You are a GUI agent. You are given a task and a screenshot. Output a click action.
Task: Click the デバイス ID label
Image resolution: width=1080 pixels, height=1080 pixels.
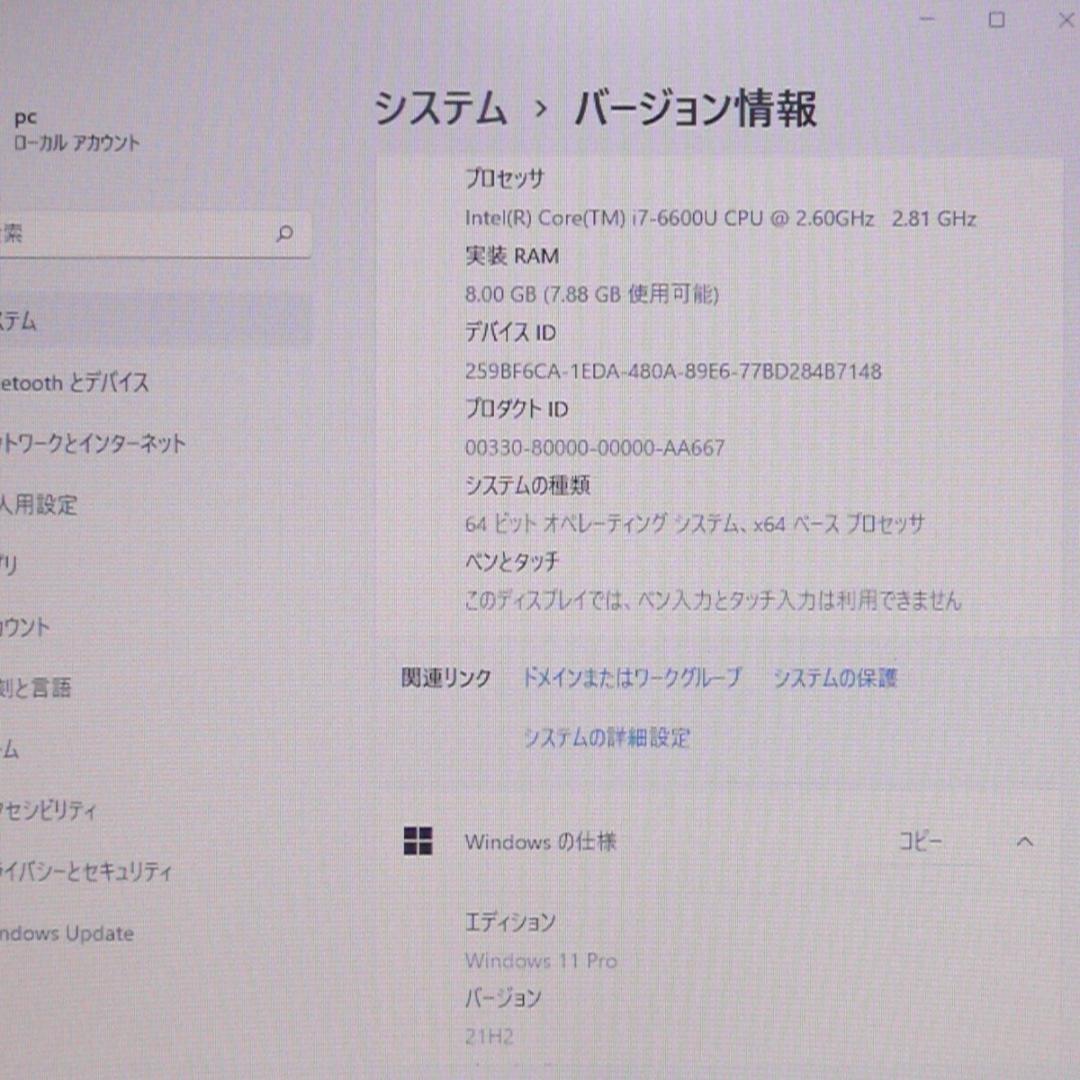[x=510, y=333]
